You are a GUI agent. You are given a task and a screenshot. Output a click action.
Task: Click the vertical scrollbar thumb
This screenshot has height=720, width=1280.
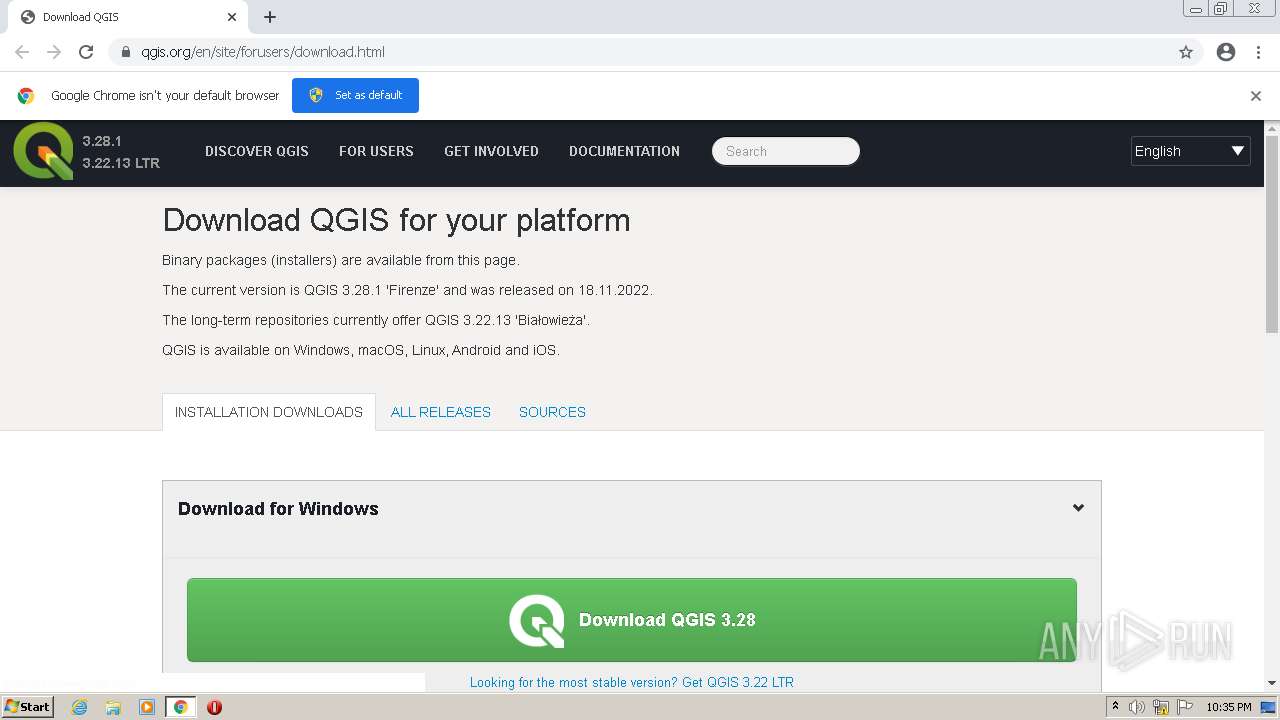[1272, 234]
